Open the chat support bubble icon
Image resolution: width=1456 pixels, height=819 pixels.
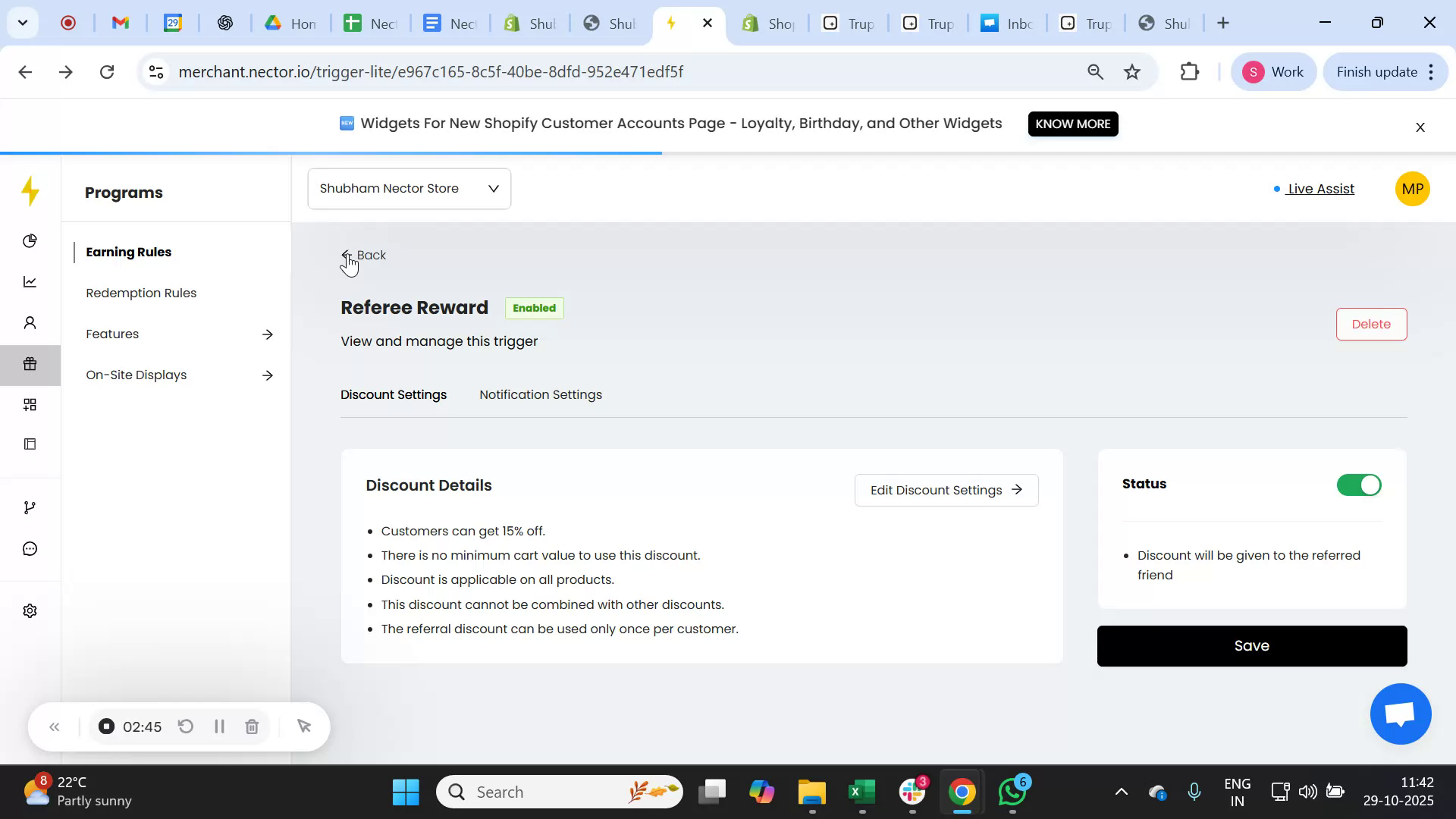[30, 548]
